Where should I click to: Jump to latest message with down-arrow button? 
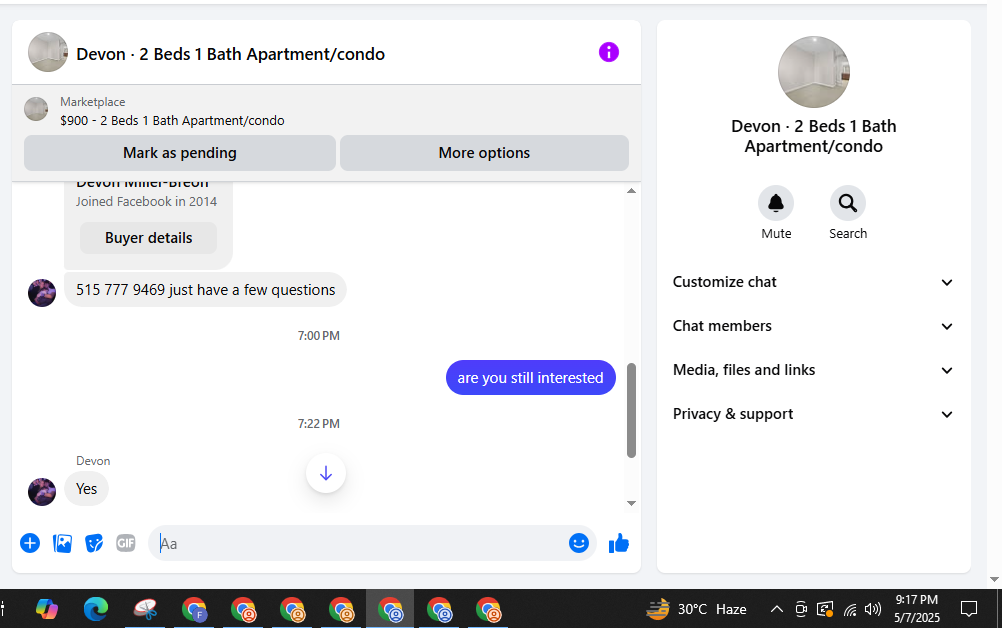point(326,473)
